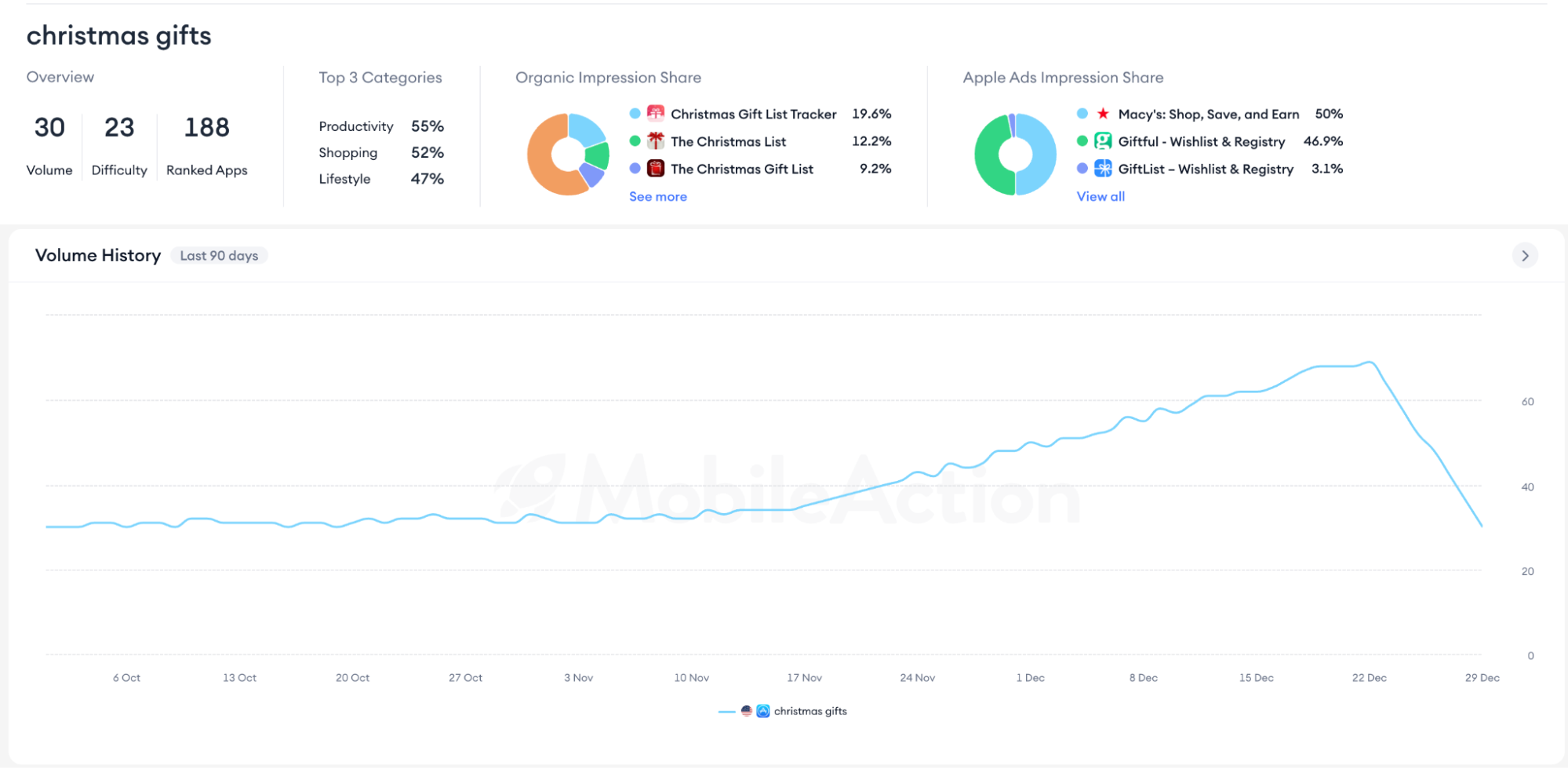Click the Giftful green app icon

tap(1103, 141)
